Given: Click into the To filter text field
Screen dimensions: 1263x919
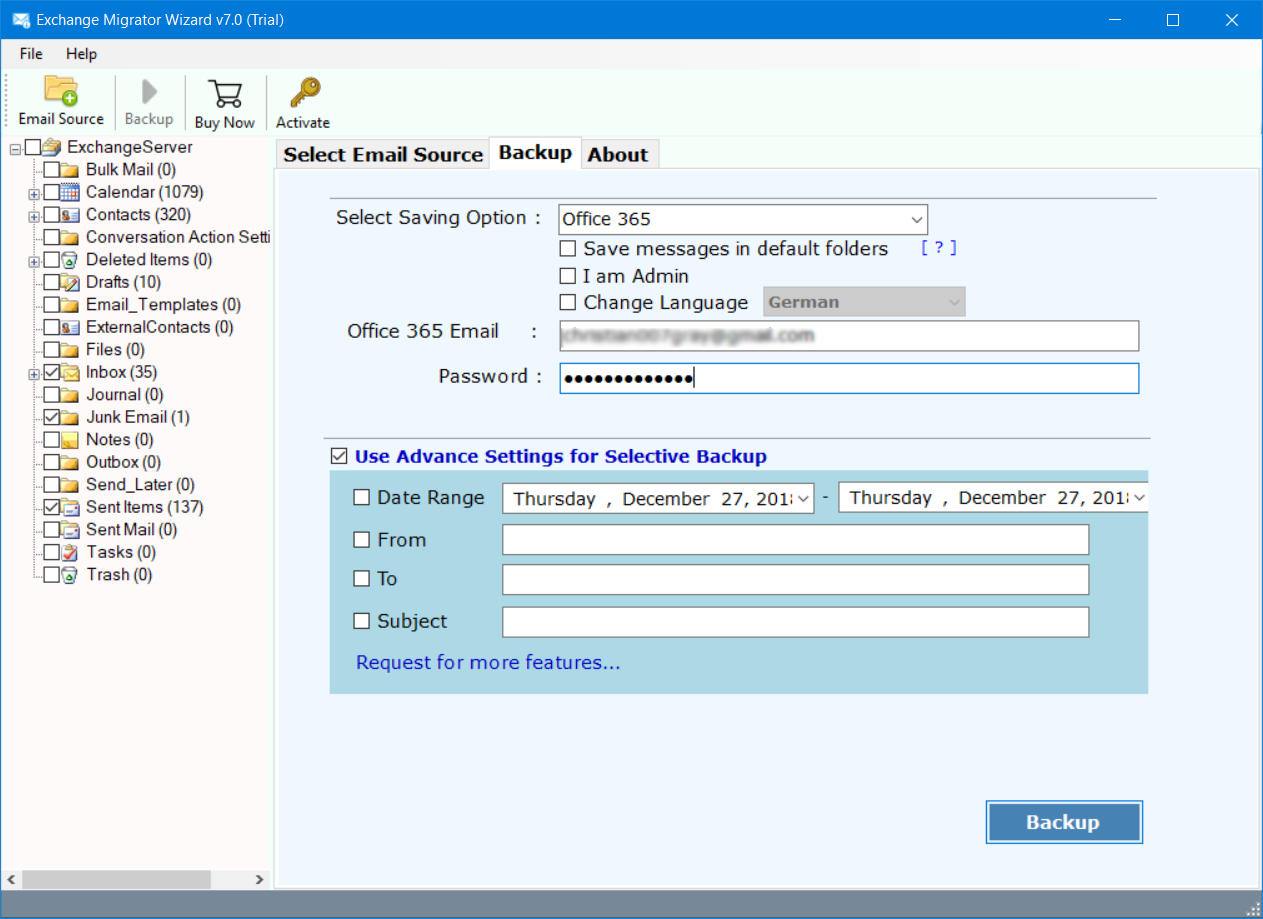Looking at the screenshot, I should pos(795,580).
